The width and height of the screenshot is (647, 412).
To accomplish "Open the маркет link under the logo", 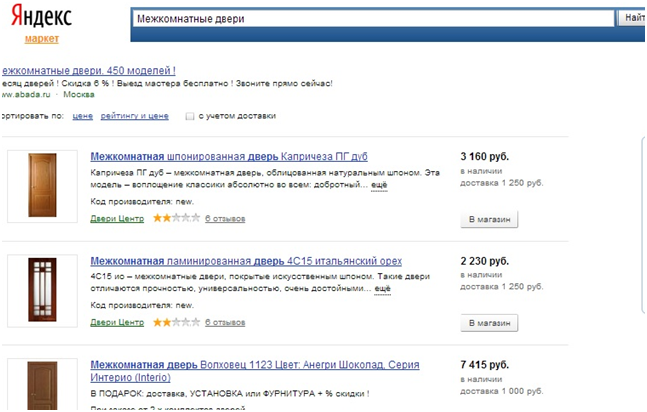I will click(x=42, y=39).
